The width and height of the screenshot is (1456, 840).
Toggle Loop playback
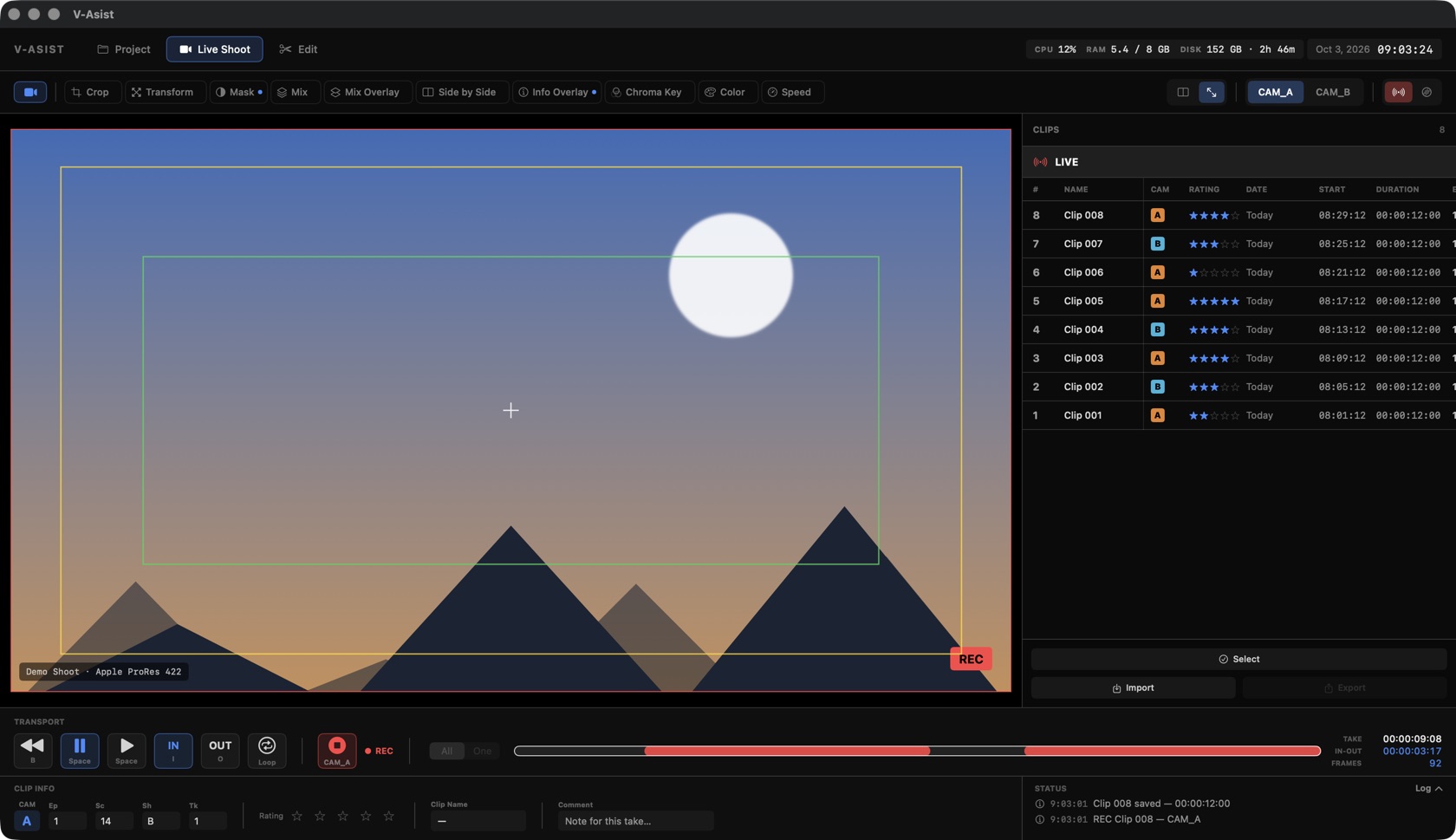tap(267, 751)
